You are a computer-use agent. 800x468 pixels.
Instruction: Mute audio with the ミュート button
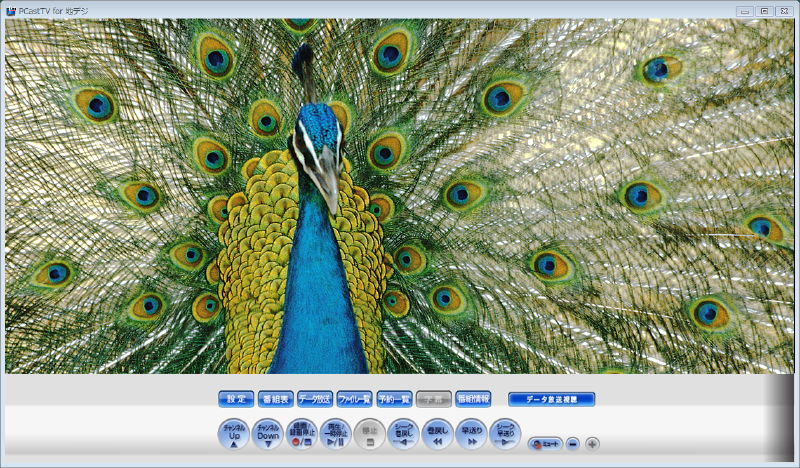coord(545,443)
